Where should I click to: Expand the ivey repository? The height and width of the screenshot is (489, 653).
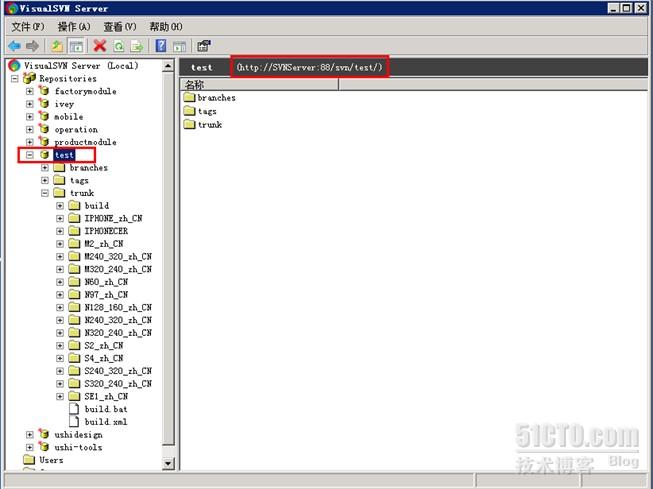30,104
